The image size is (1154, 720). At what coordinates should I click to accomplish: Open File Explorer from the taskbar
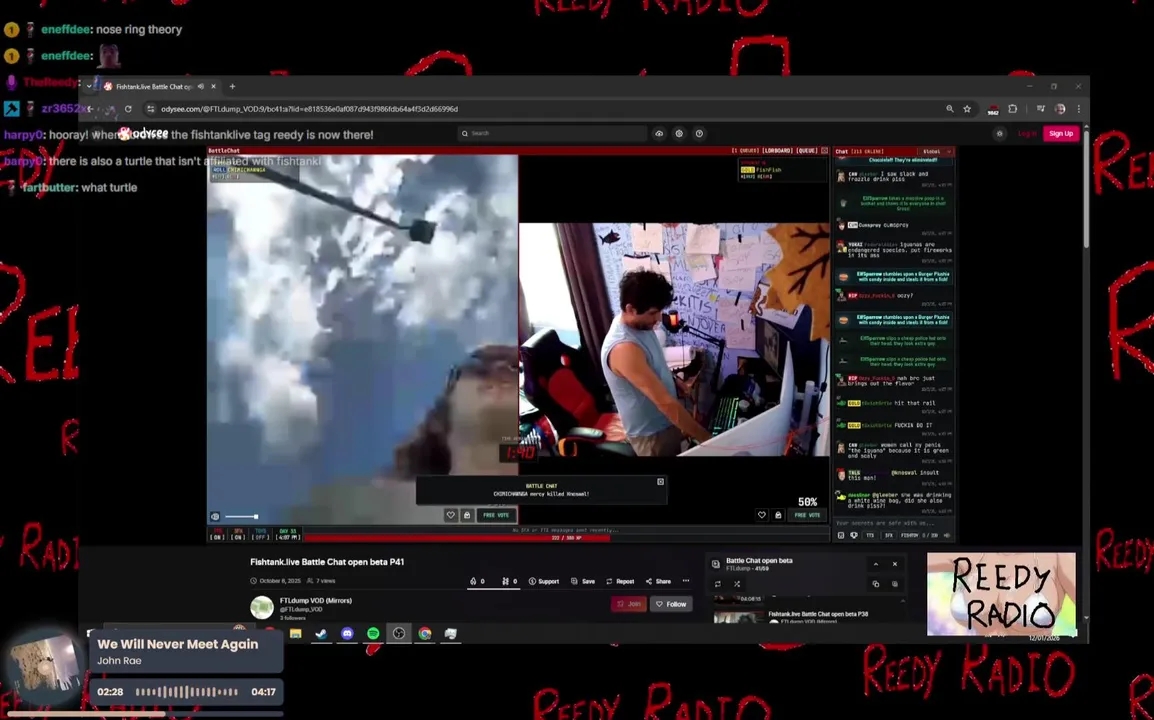[296, 633]
